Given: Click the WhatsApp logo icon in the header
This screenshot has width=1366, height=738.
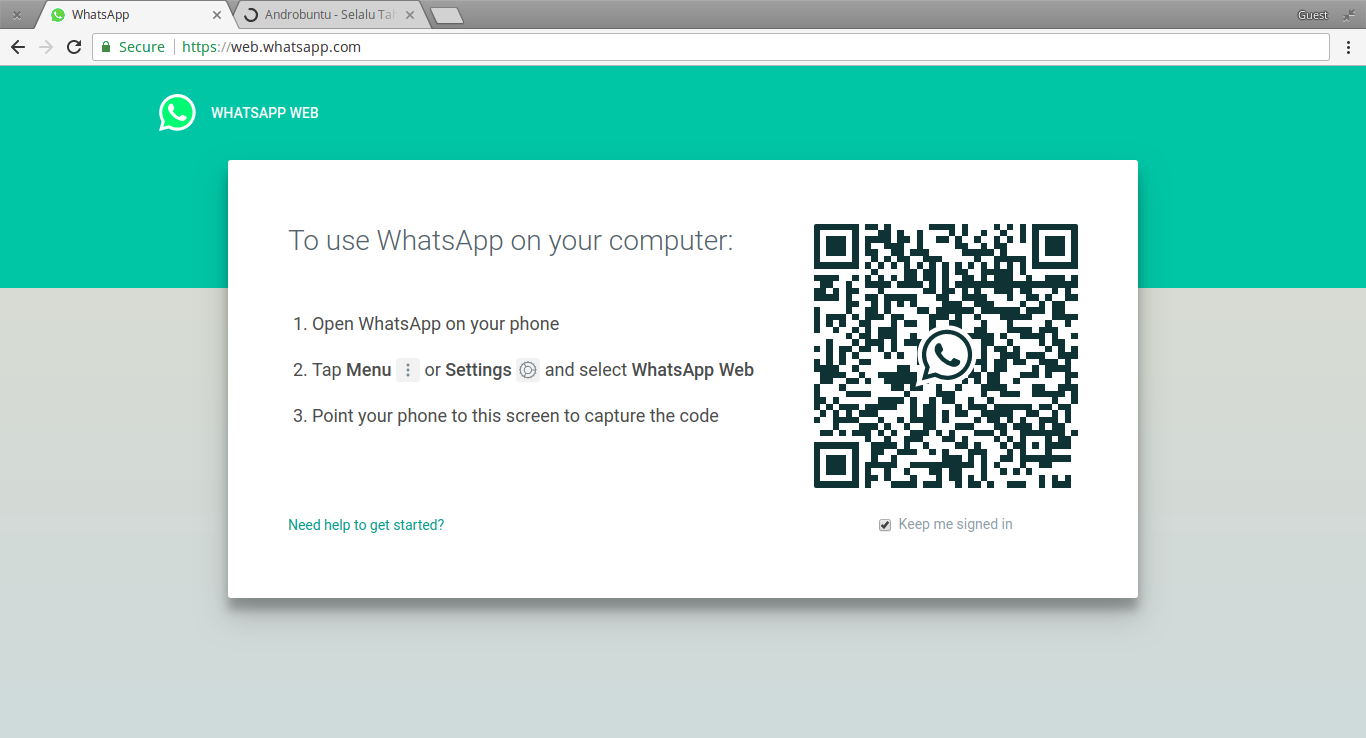Looking at the screenshot, I should (177, 112).
